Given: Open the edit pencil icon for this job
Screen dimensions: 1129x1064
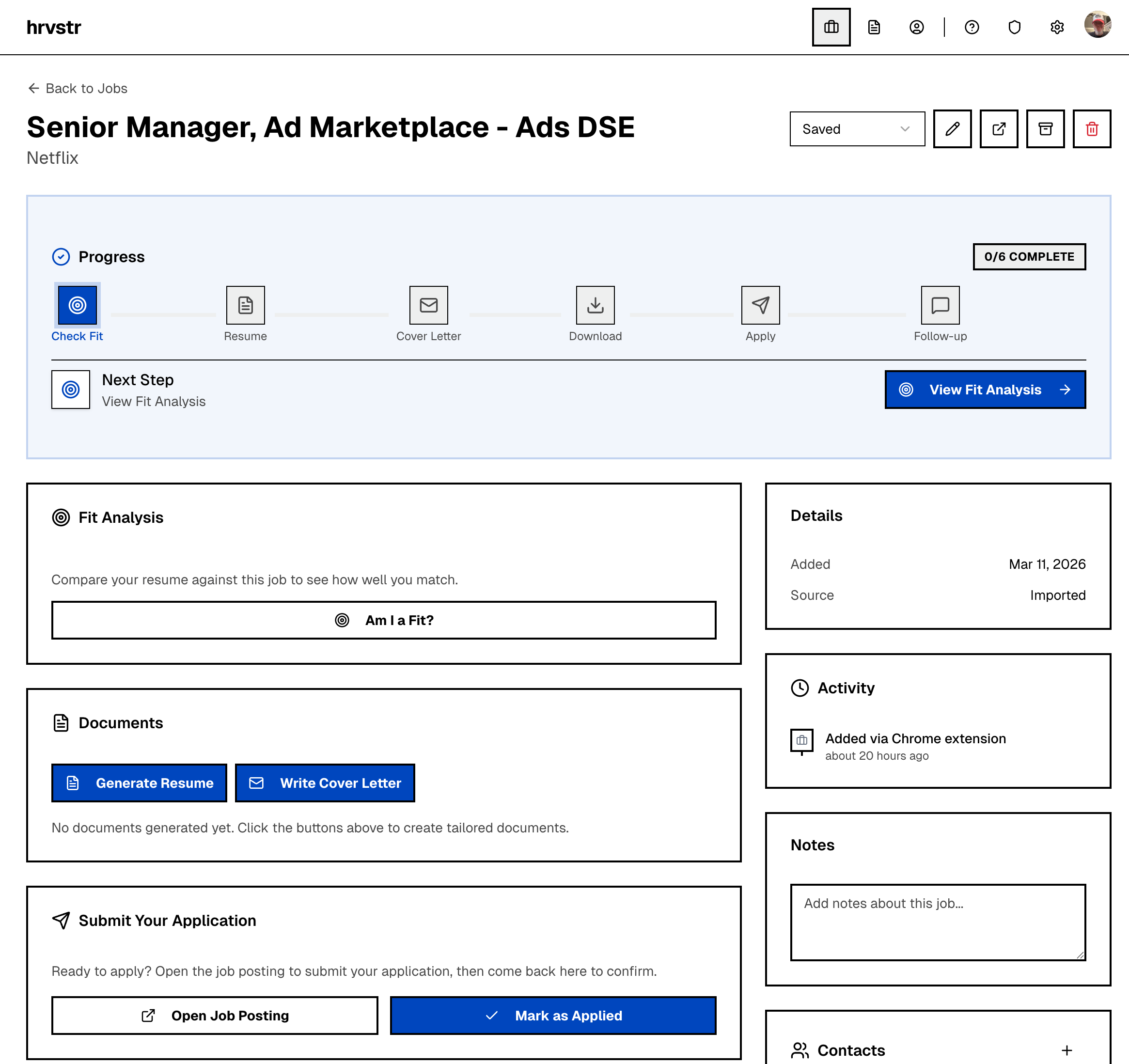Looking at the screenshot, I should [x=952, y=129].
